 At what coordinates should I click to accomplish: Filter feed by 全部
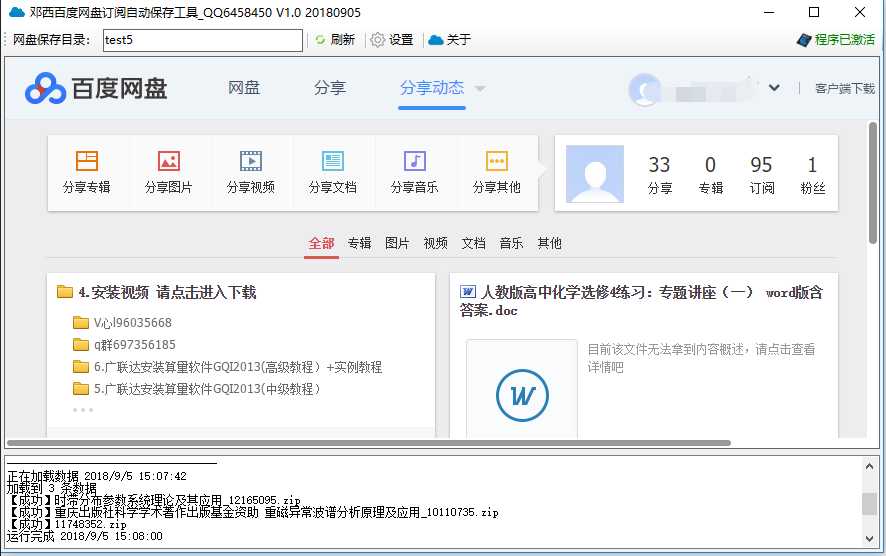point(322,244)
